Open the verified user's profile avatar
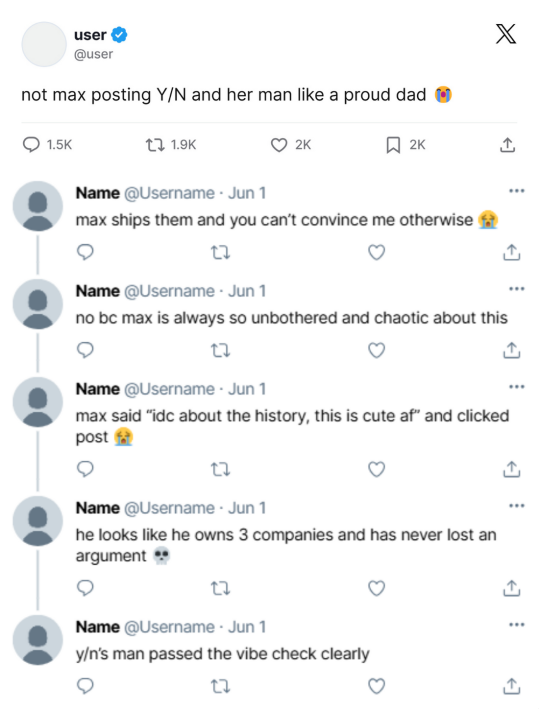Viewport: 540px width, 710px height. tap(44, 44)
